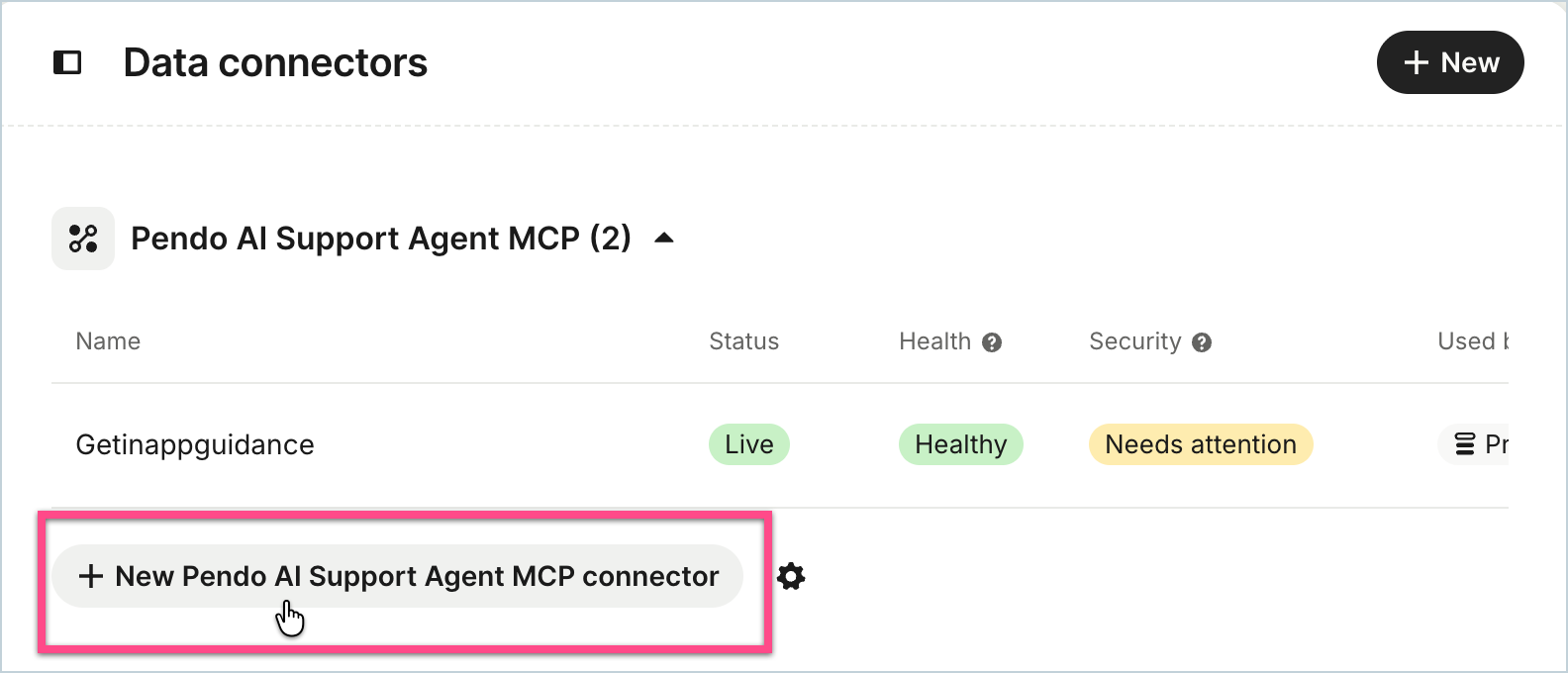Screen dimensions: 1568x673
Task: Expand or collapse via Pendo AI Support Agent MCP (2) heading
Action: click(381, 239)
